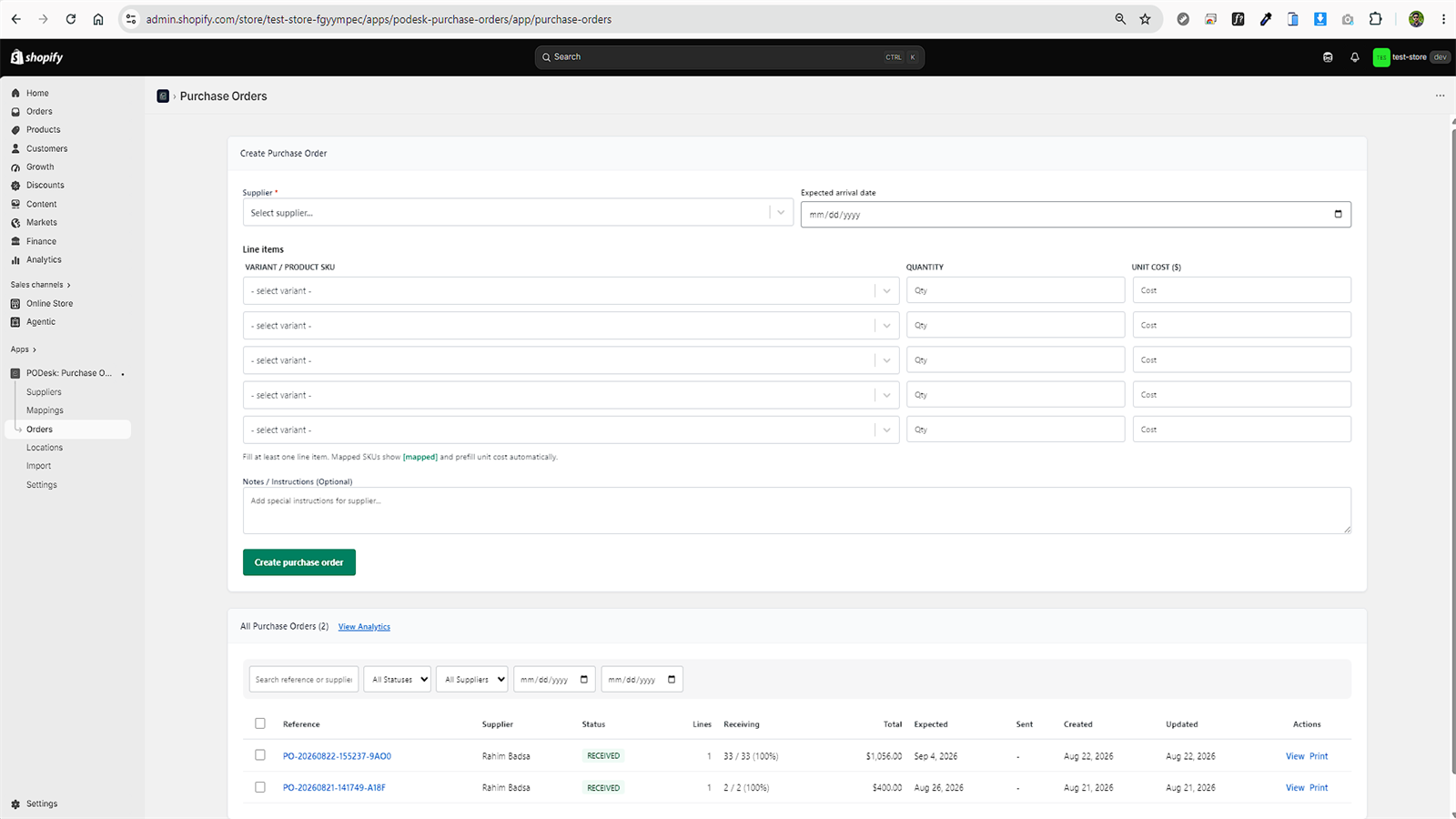1456x819 pixels.
Task: Click Print for the $1,056.00 order
Action: click(1319, 756)
